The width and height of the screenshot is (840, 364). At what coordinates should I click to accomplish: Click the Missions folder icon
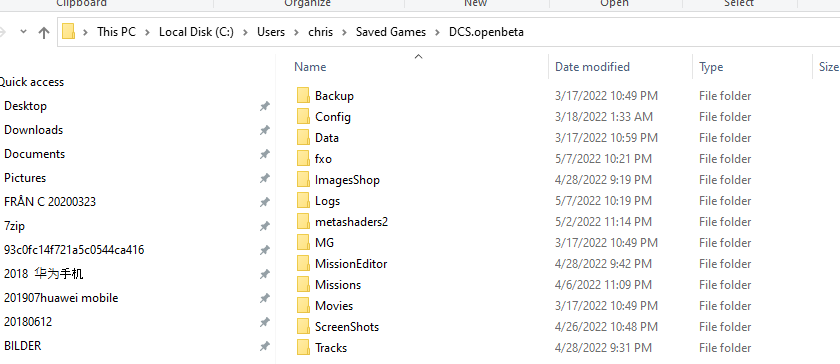click(303, 285)
